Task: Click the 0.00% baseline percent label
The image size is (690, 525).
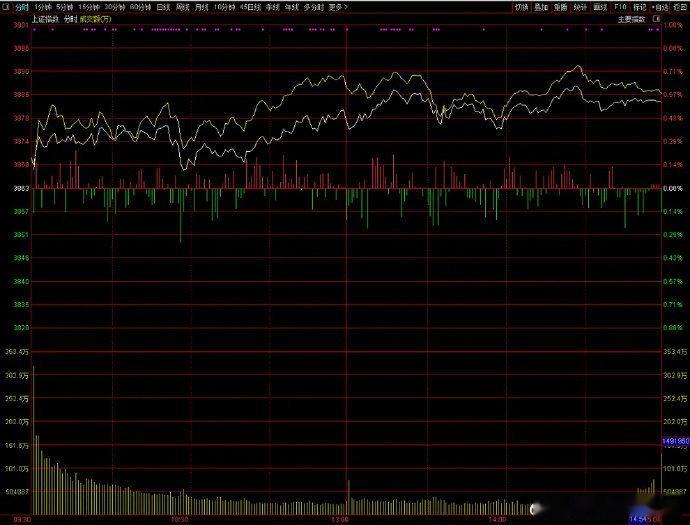Action: pyautogui.click(x=672, y=188)
